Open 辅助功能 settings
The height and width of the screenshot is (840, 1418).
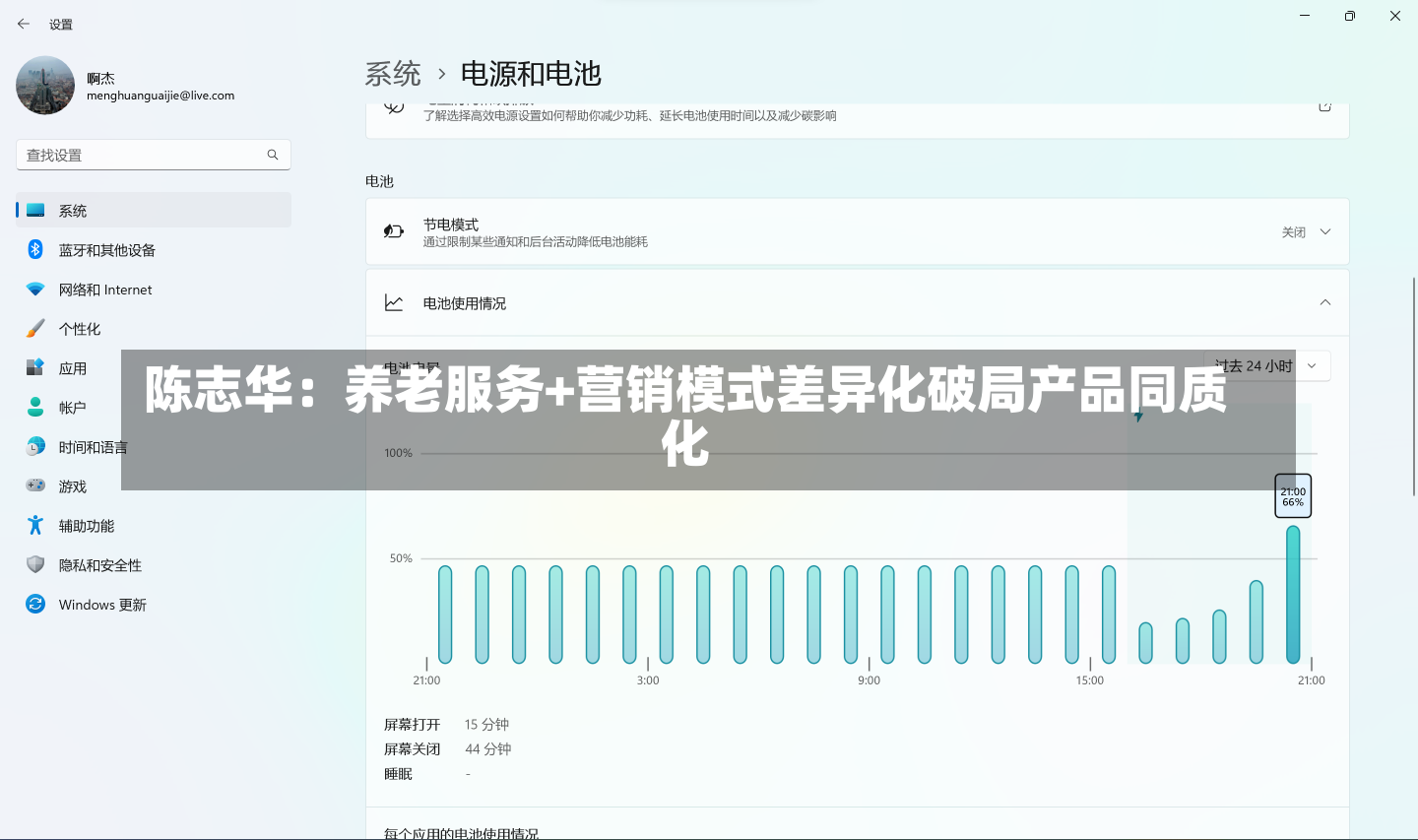point(154,525)
